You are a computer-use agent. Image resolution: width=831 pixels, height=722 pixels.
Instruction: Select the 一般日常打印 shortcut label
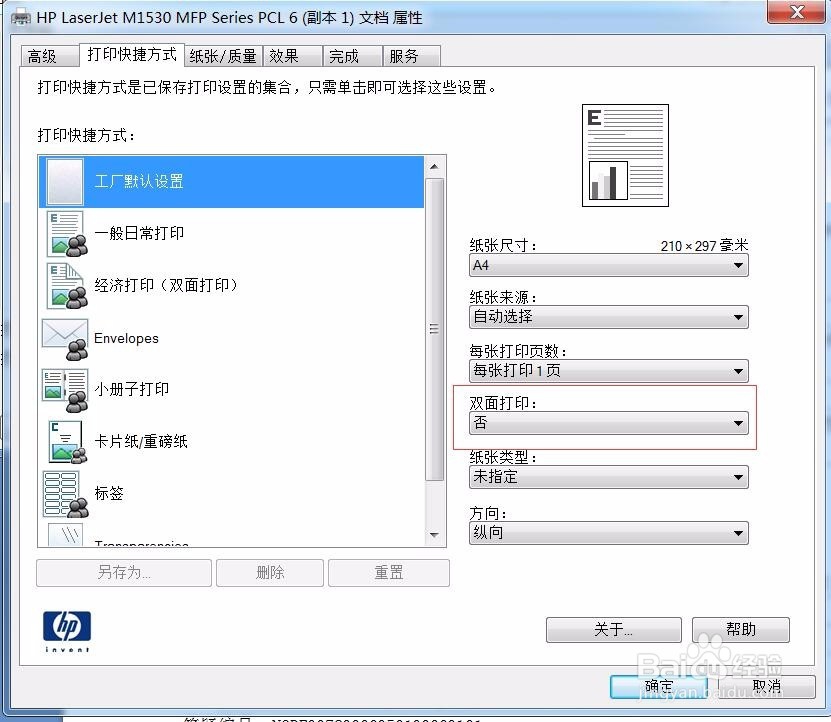tap(139, 233)
